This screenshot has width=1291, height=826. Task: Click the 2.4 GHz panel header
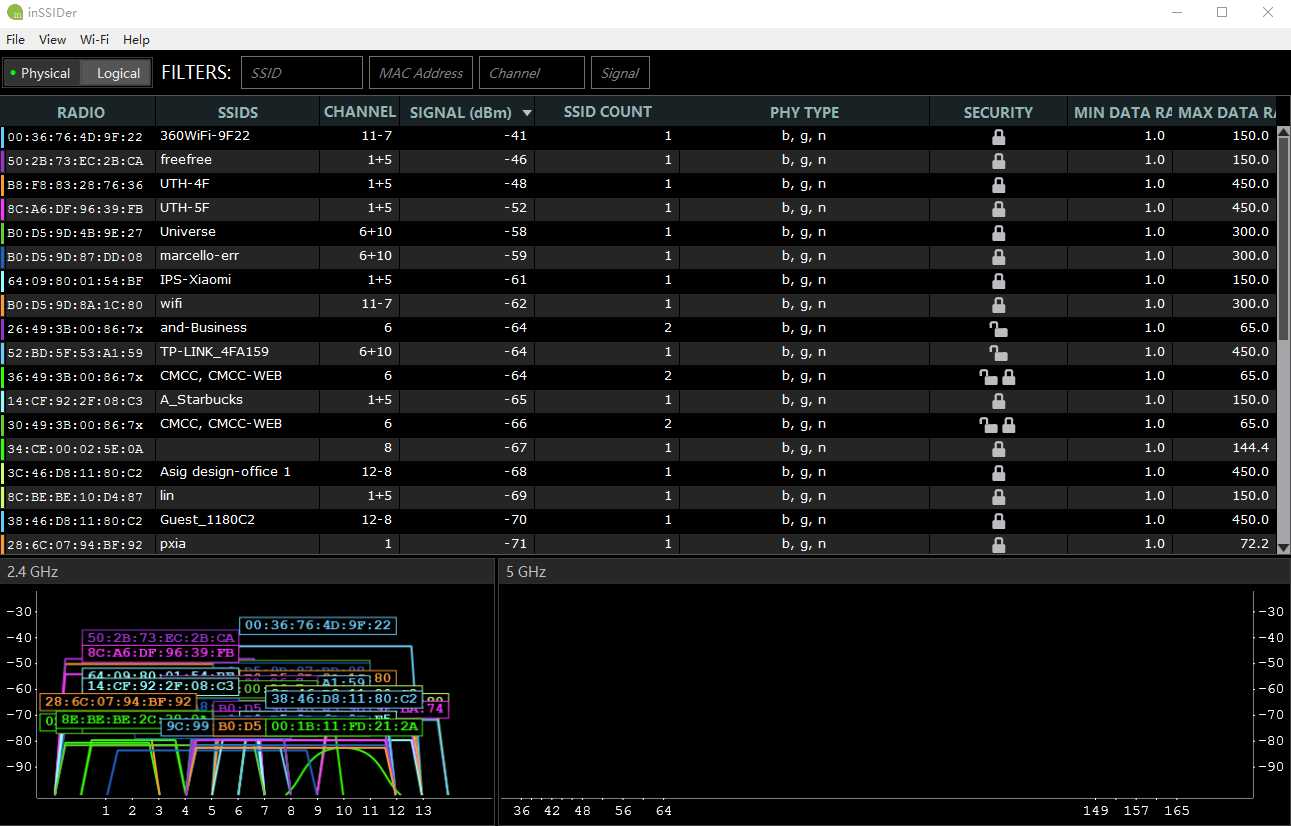(x=247, y=572)
